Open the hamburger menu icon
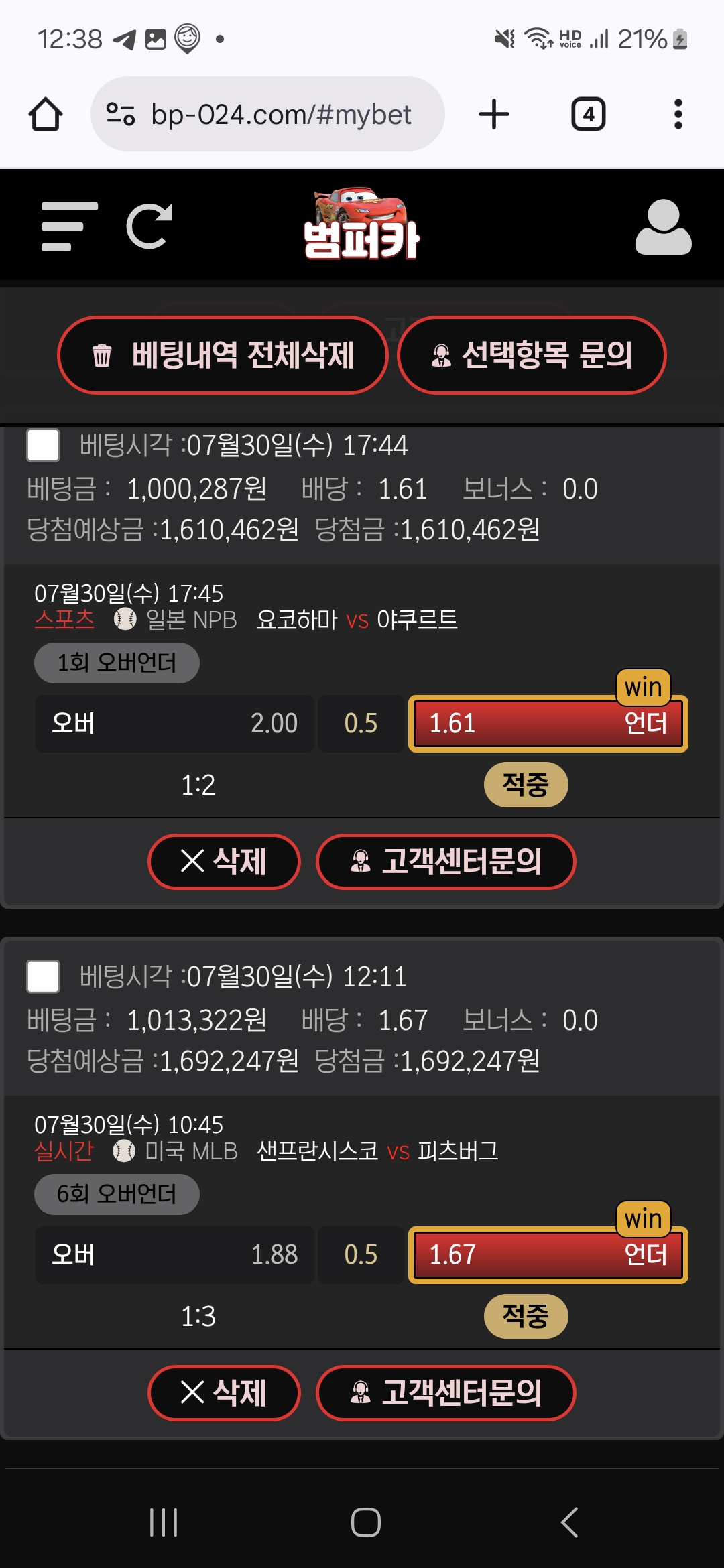The height and width of the screenshot is (1568, 724). (x=69, y=227)
